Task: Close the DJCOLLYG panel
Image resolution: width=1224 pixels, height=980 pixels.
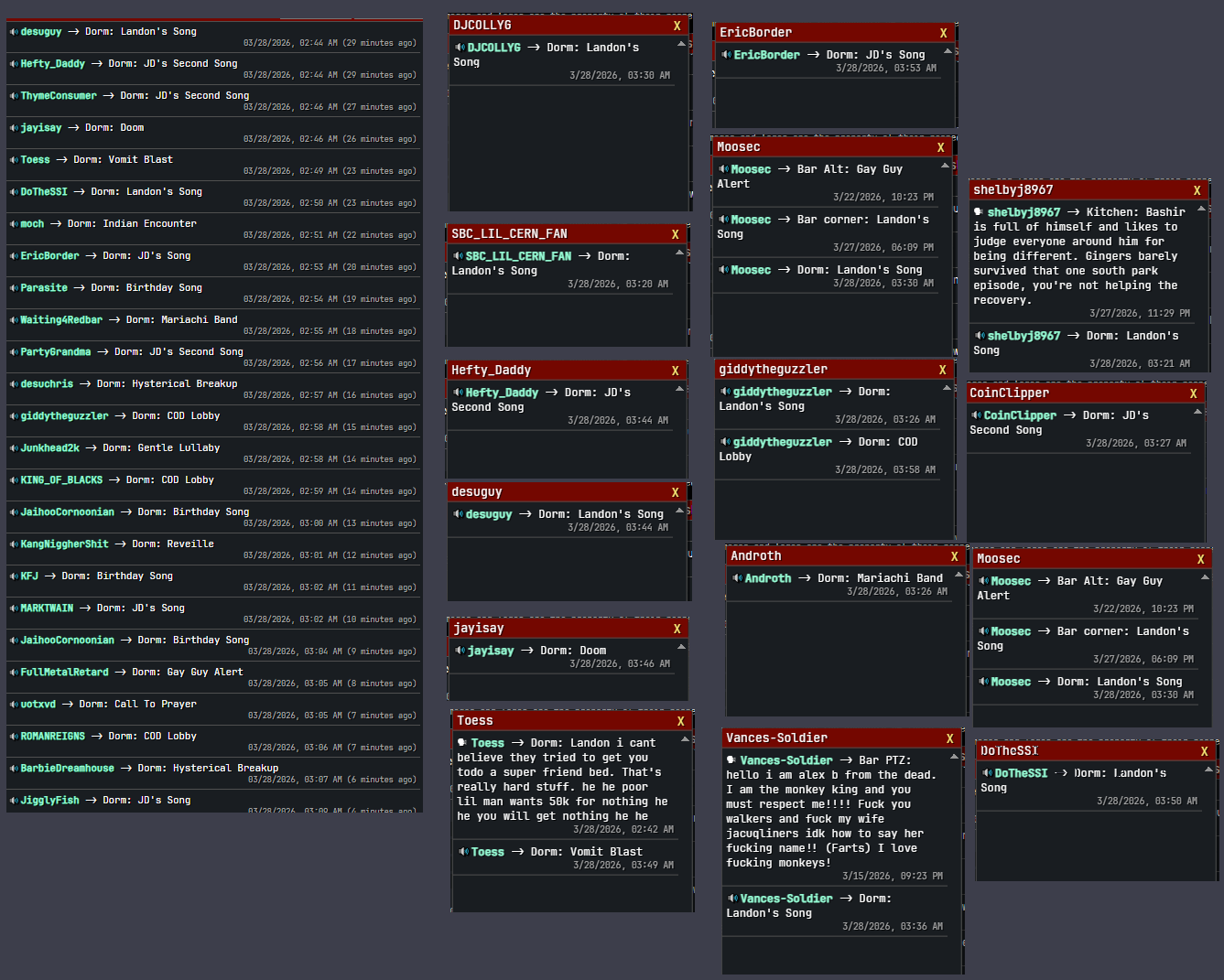Action: point(677,27)
